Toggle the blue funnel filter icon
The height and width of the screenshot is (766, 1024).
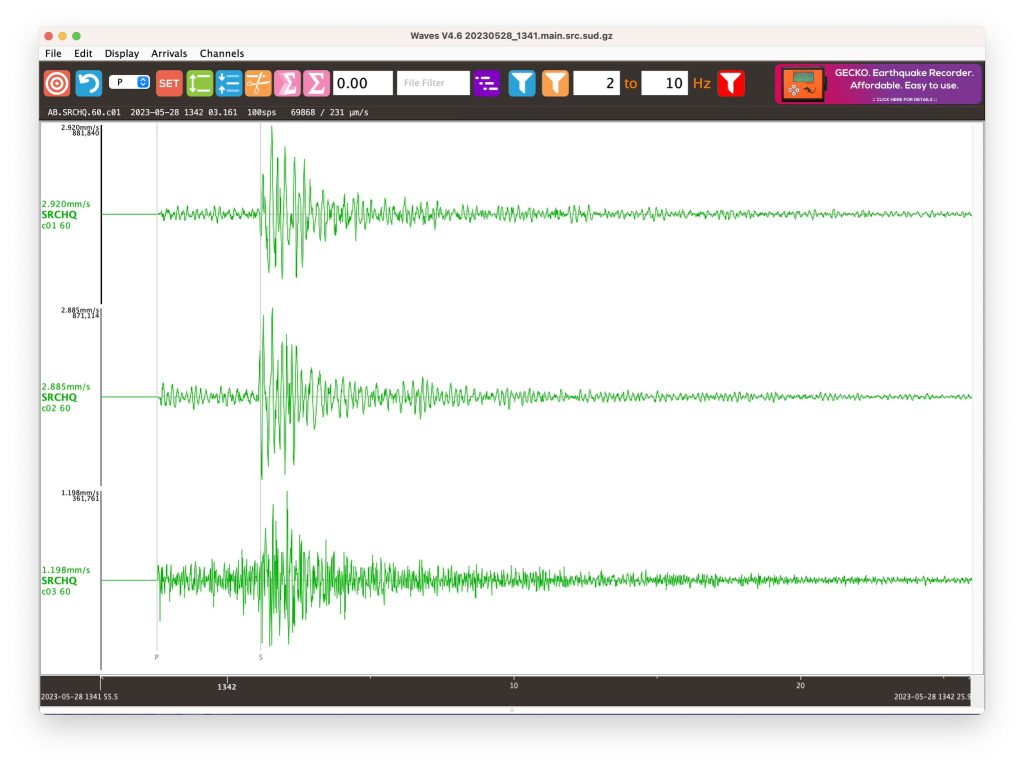pyautogui.click(x=522, y=83)
